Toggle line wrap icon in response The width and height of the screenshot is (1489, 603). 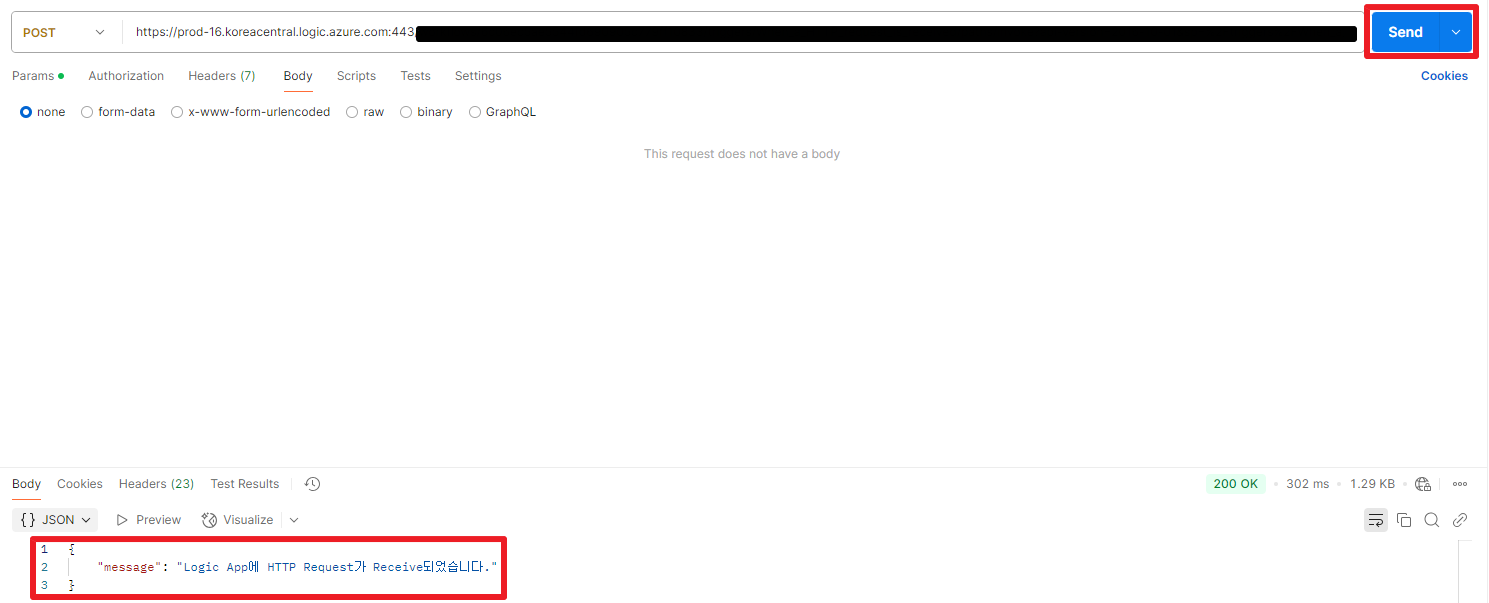pyautogui.click(x=1376, y=520)
